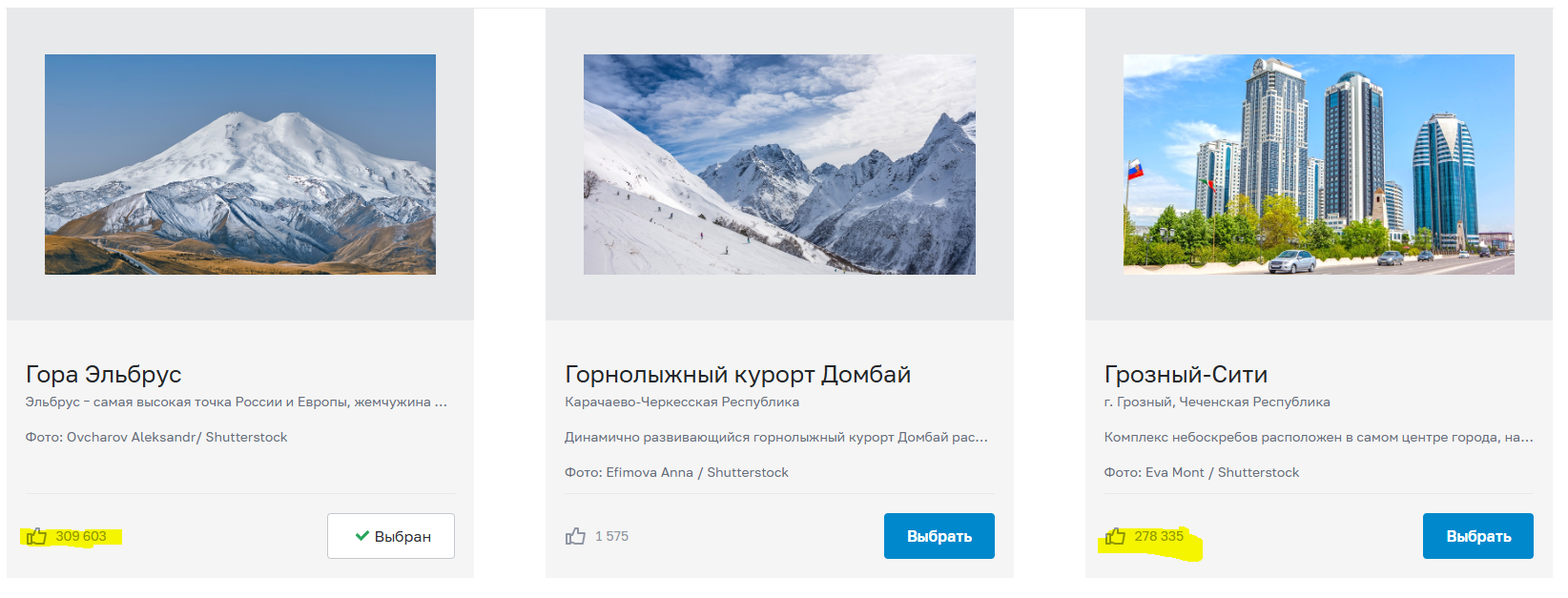Open the Grozny-City skyscrapers photo
The image size is (1568, 598).
tap(1319, 164)
